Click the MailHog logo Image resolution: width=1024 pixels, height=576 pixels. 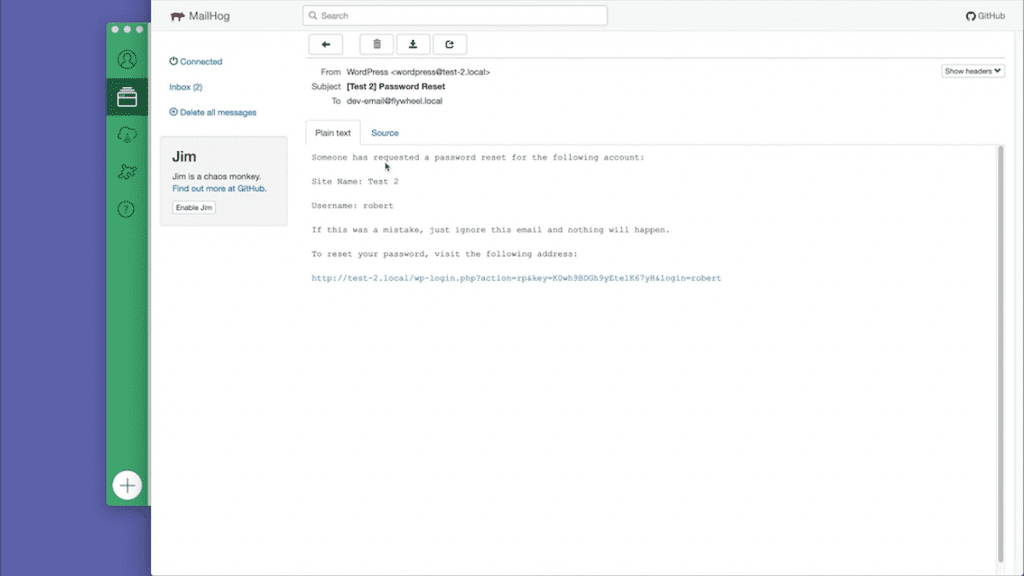[x=200, y=16]
